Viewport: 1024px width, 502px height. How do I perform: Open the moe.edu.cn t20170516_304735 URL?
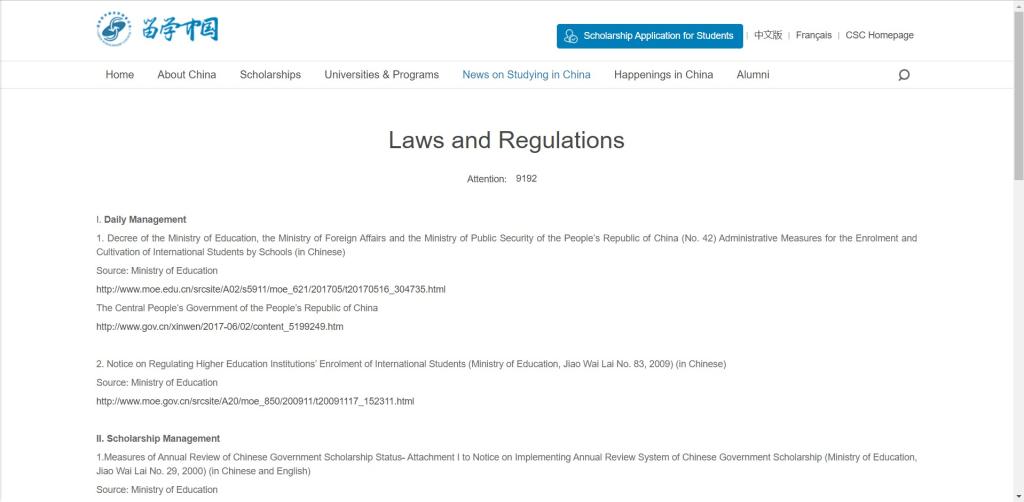pyautogui.click(x=270, y=289)
